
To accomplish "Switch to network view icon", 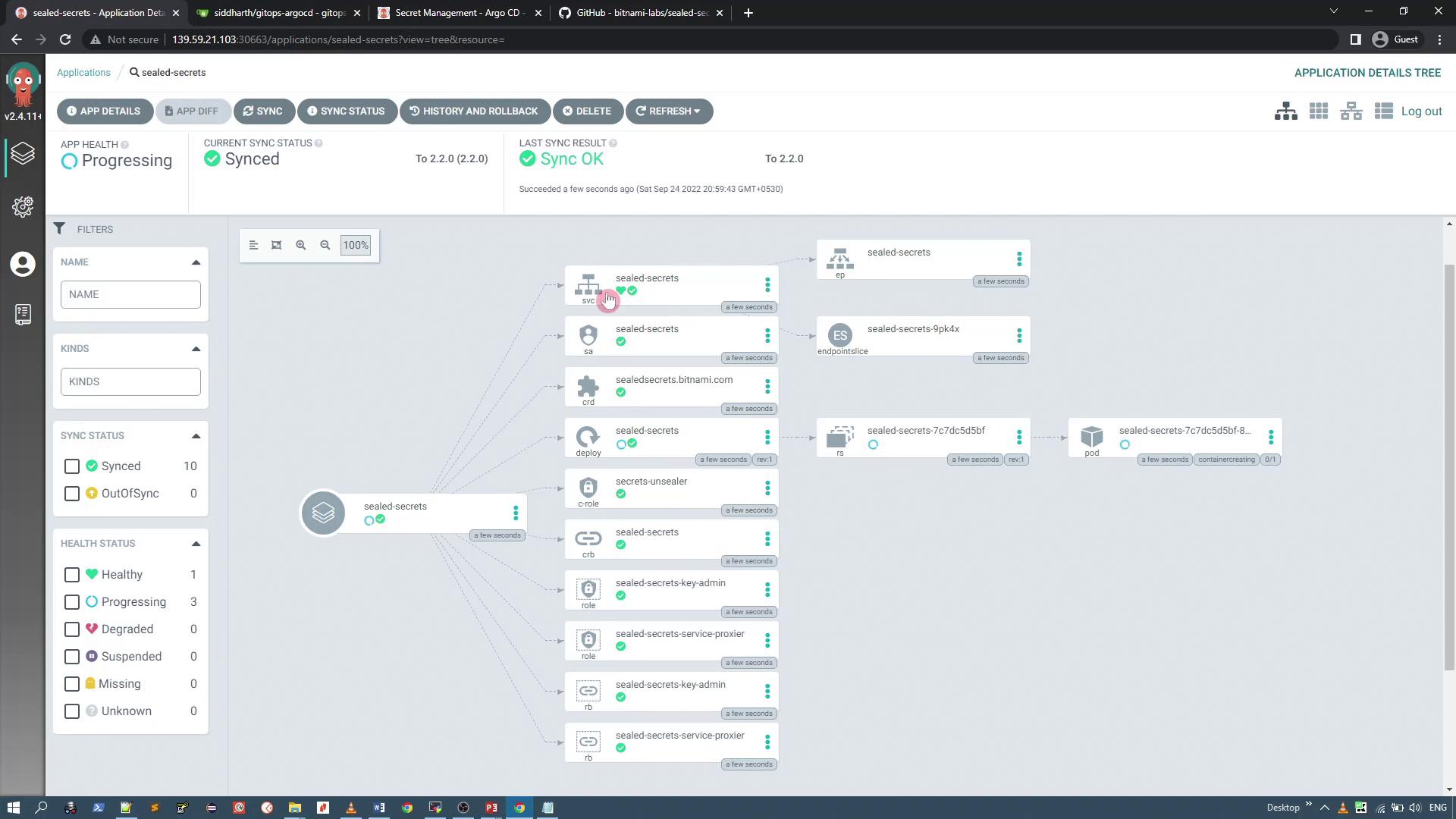I will coord(1351,111).
